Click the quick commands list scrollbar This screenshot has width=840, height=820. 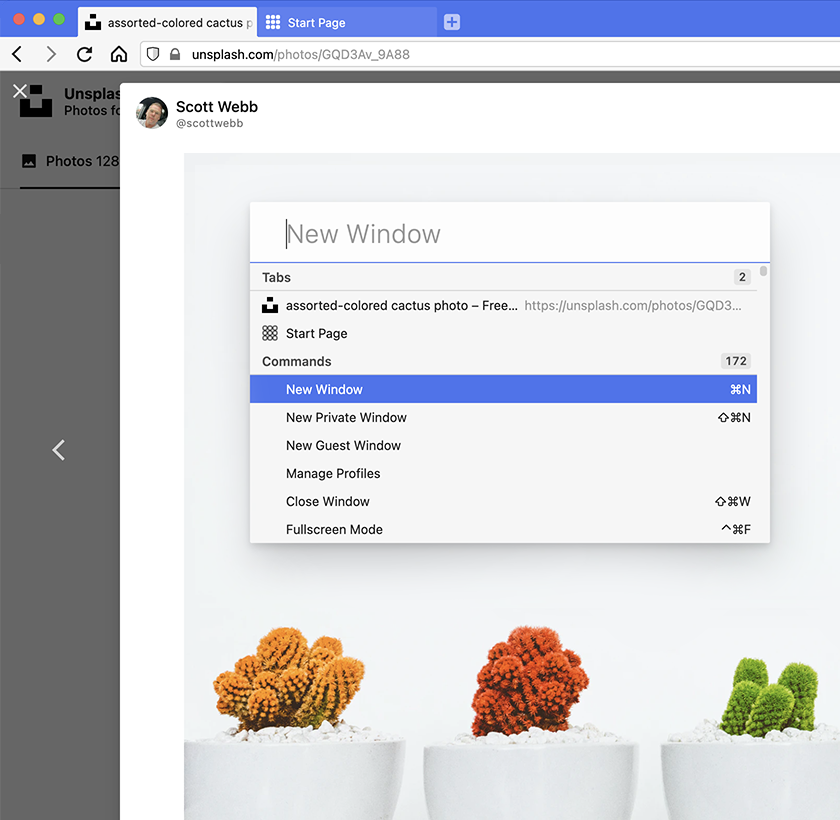click(764, 272)
